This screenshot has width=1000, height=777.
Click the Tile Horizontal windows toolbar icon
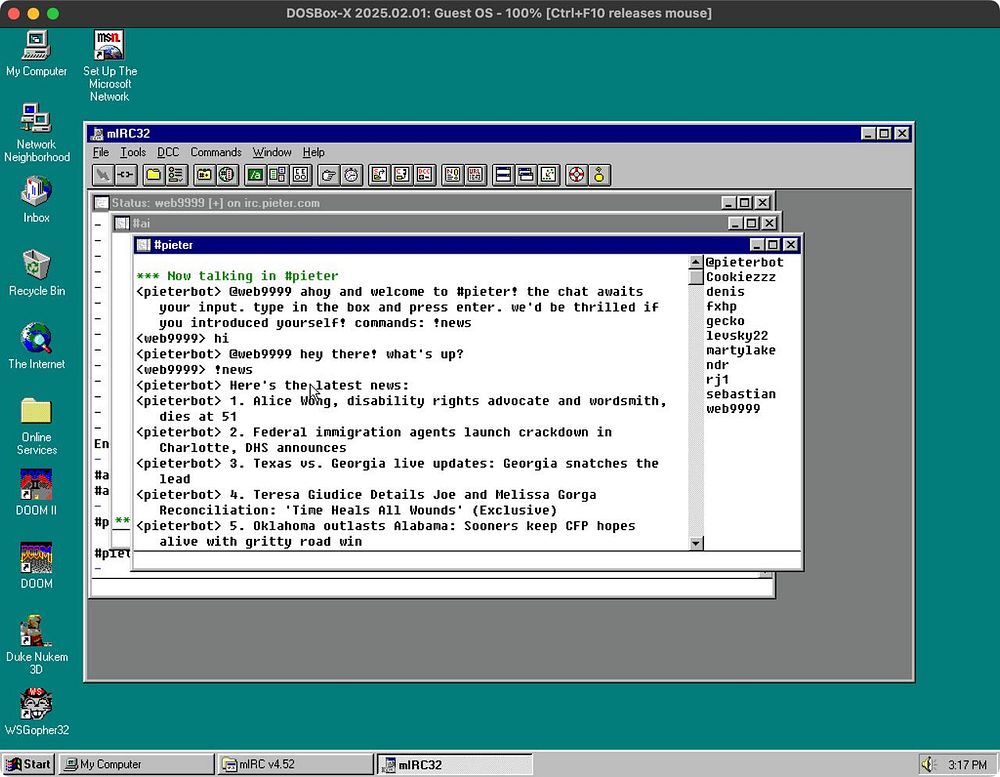[x=502, y=175]
